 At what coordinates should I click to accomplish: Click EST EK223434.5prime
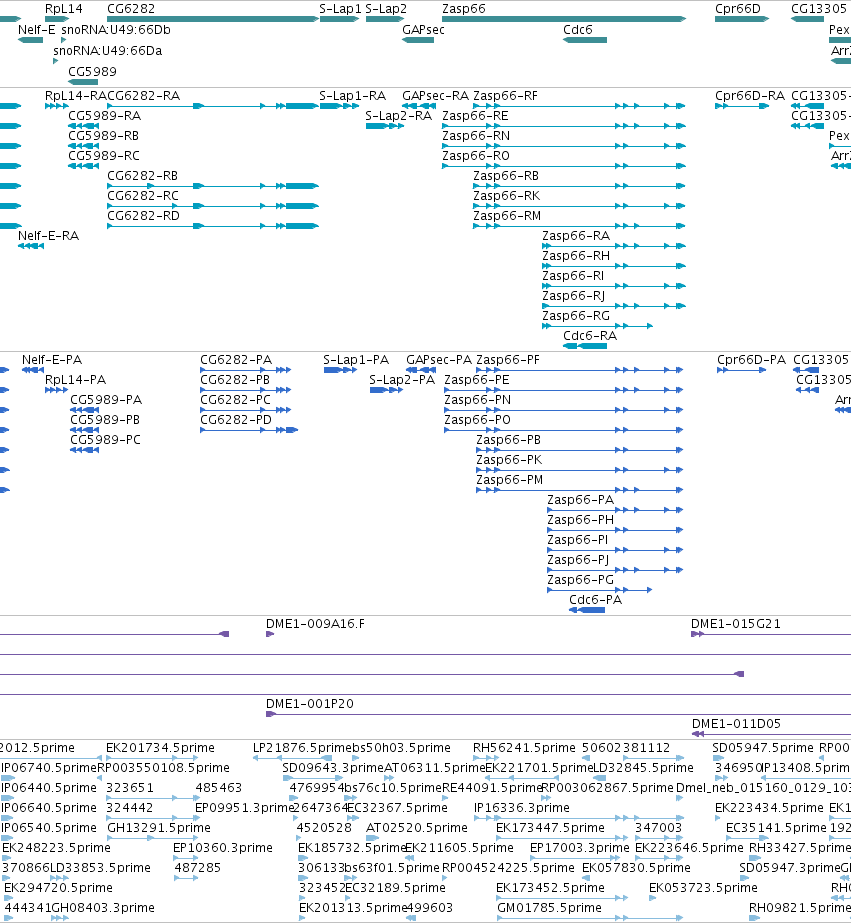[x=769, y=808]
